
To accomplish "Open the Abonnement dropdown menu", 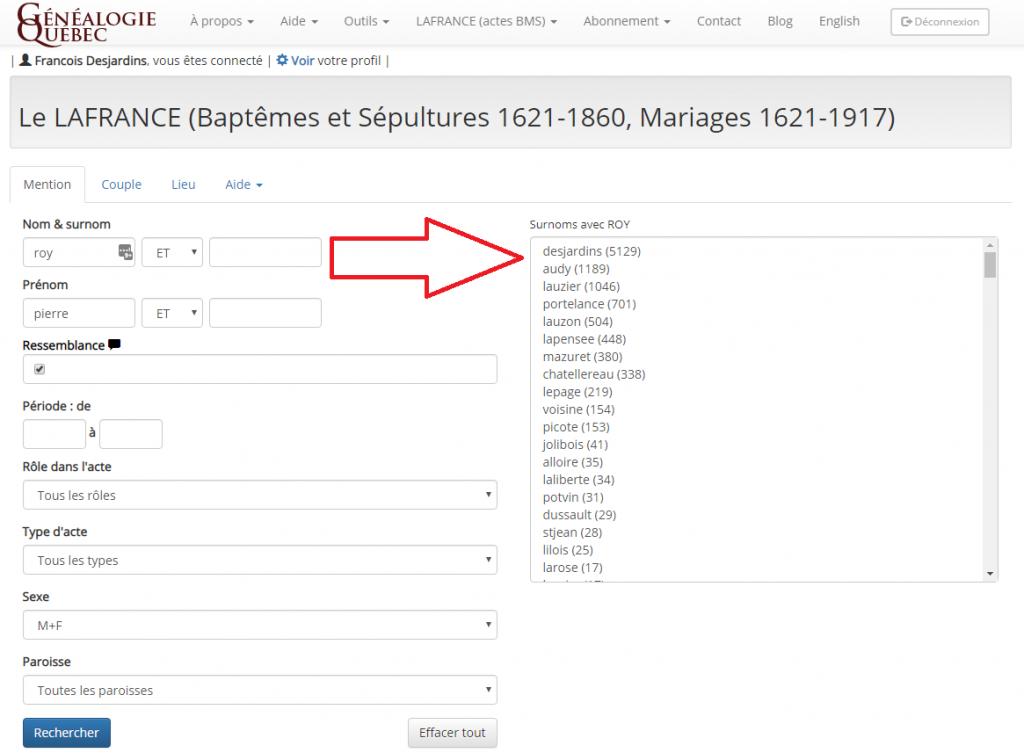I will point(627,22).
